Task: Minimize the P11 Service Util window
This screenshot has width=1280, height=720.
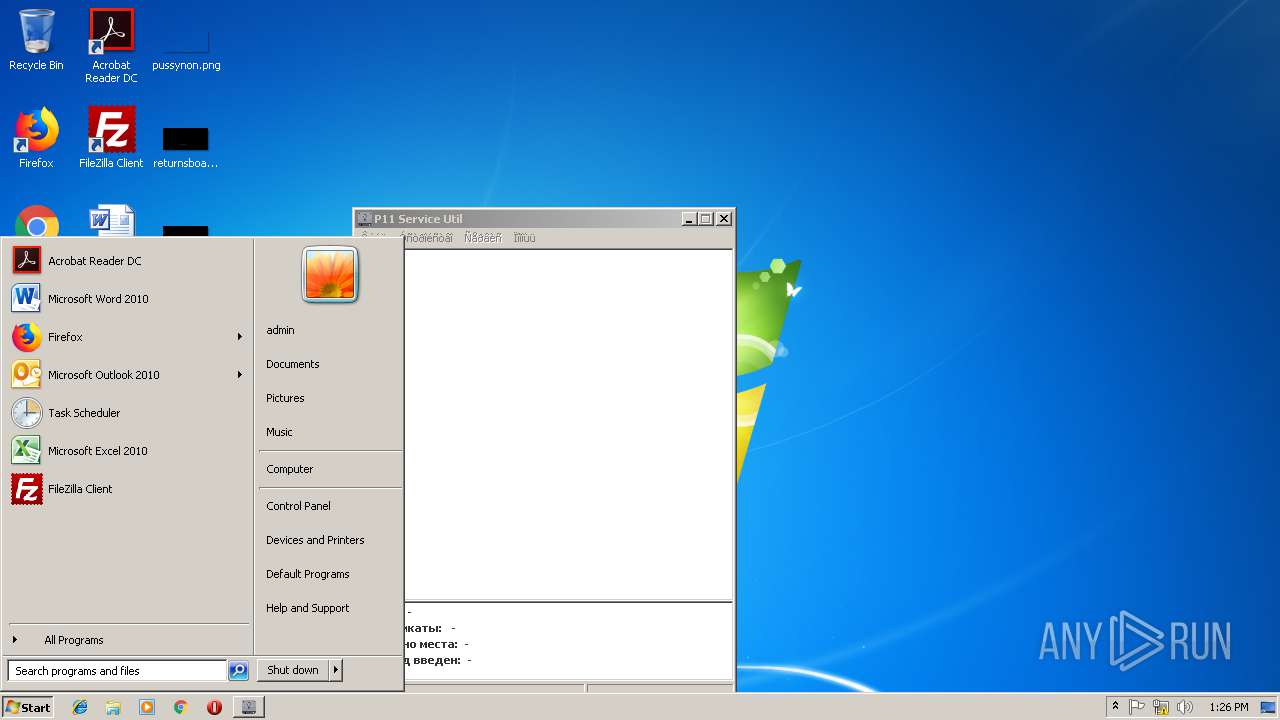Action: coord(689,219)
